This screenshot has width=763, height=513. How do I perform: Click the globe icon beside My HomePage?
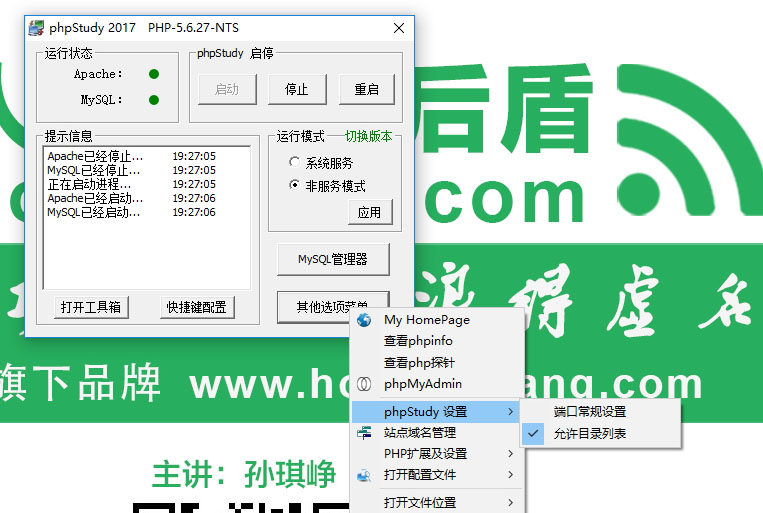pyautogui.click(x=363, y=320)
